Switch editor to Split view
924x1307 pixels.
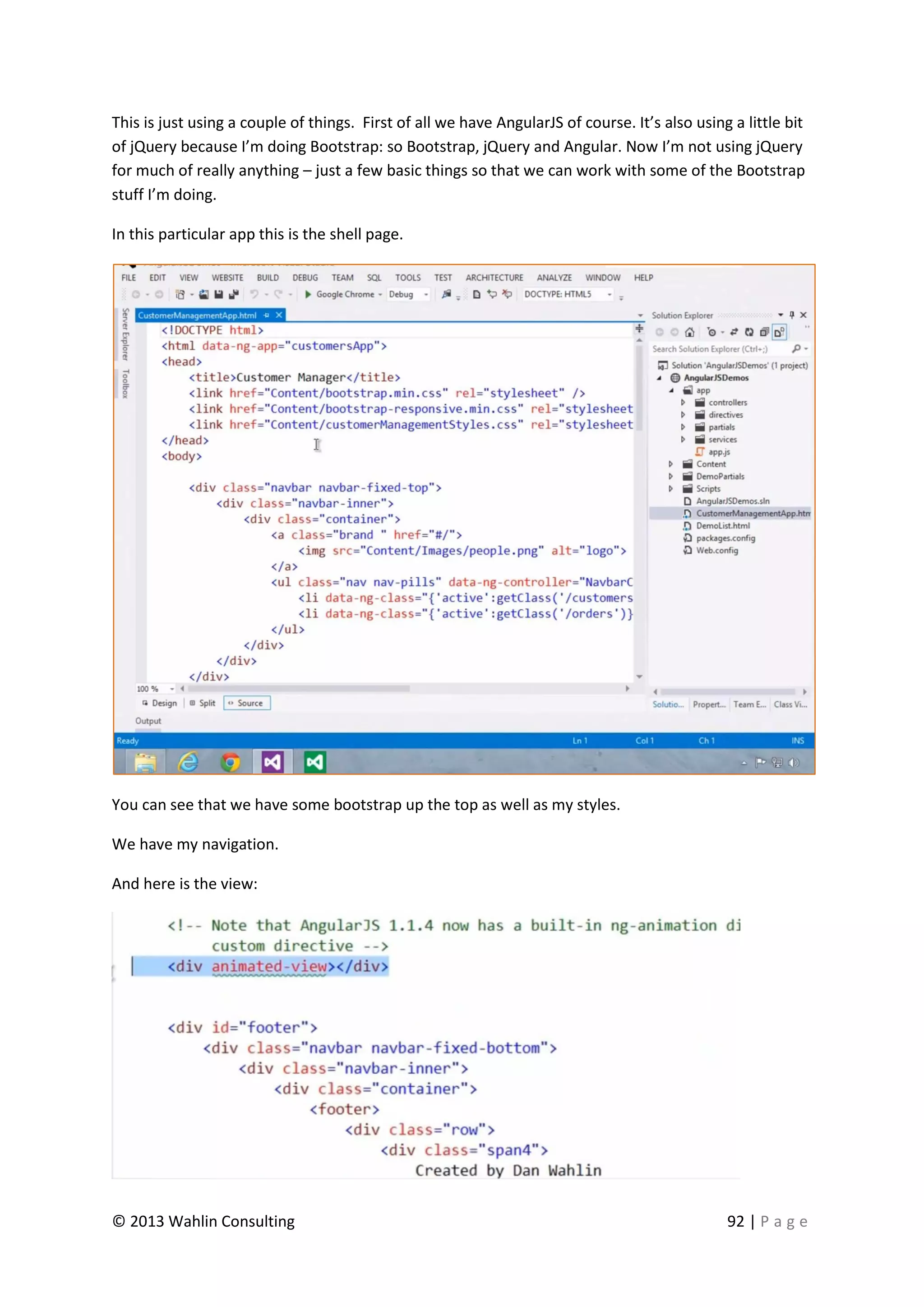tap(203, 703)
